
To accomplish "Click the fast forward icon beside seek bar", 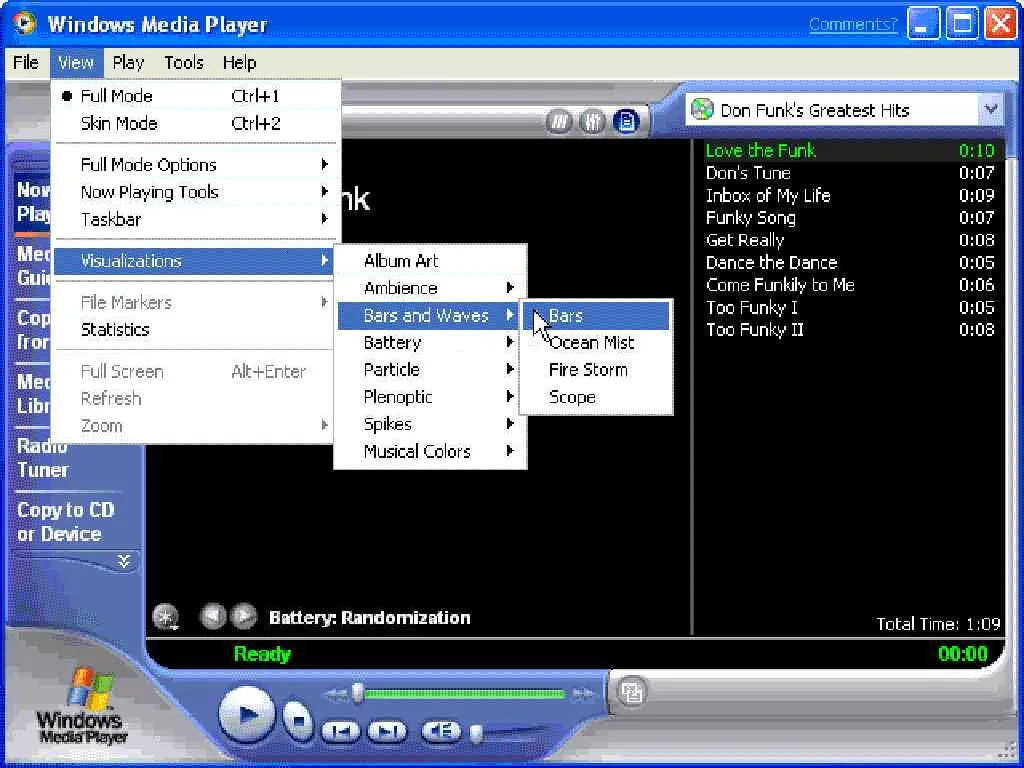I will 583,694.
